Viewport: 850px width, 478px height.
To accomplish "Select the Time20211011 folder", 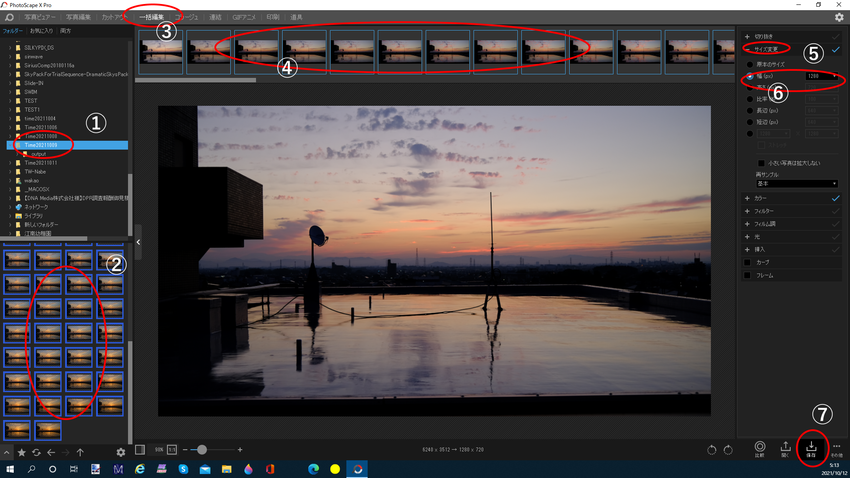I will (x=41, y=163).
